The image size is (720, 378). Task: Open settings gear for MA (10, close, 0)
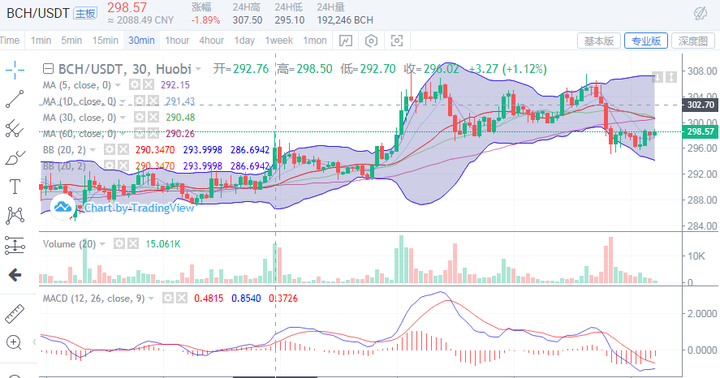pyautogui.click(x=139, y=101)
